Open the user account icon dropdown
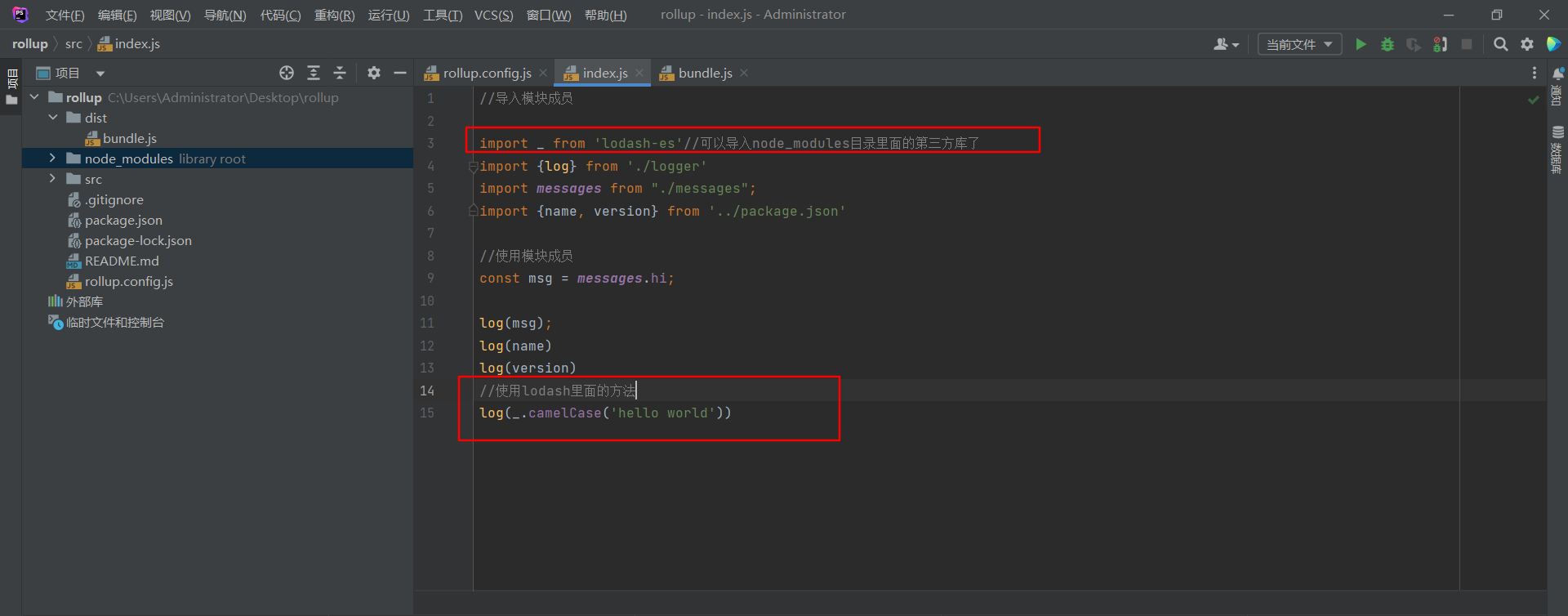Viewport: 1568px width, 616px height. point(1226,44)
